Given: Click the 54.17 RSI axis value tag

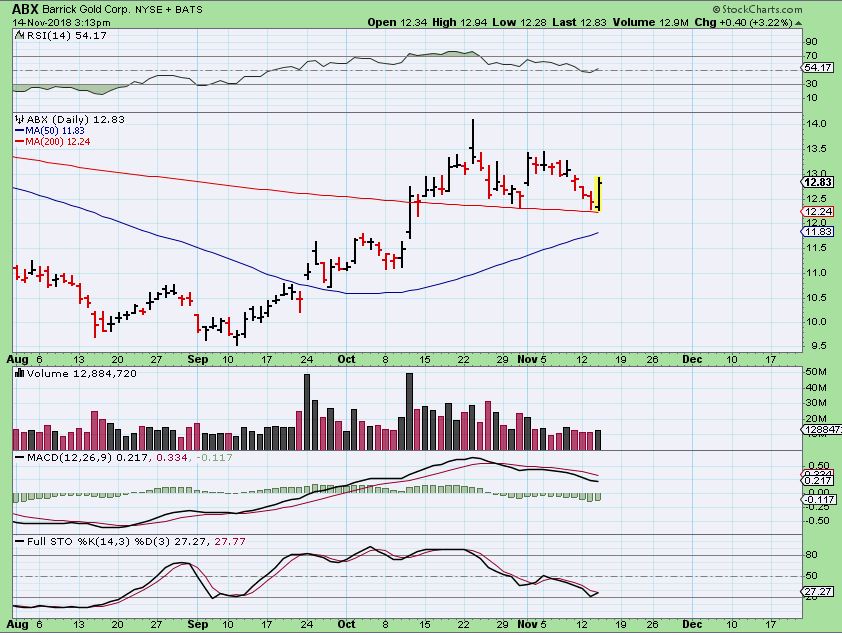Looking at the screenshot, I should 817,68.
